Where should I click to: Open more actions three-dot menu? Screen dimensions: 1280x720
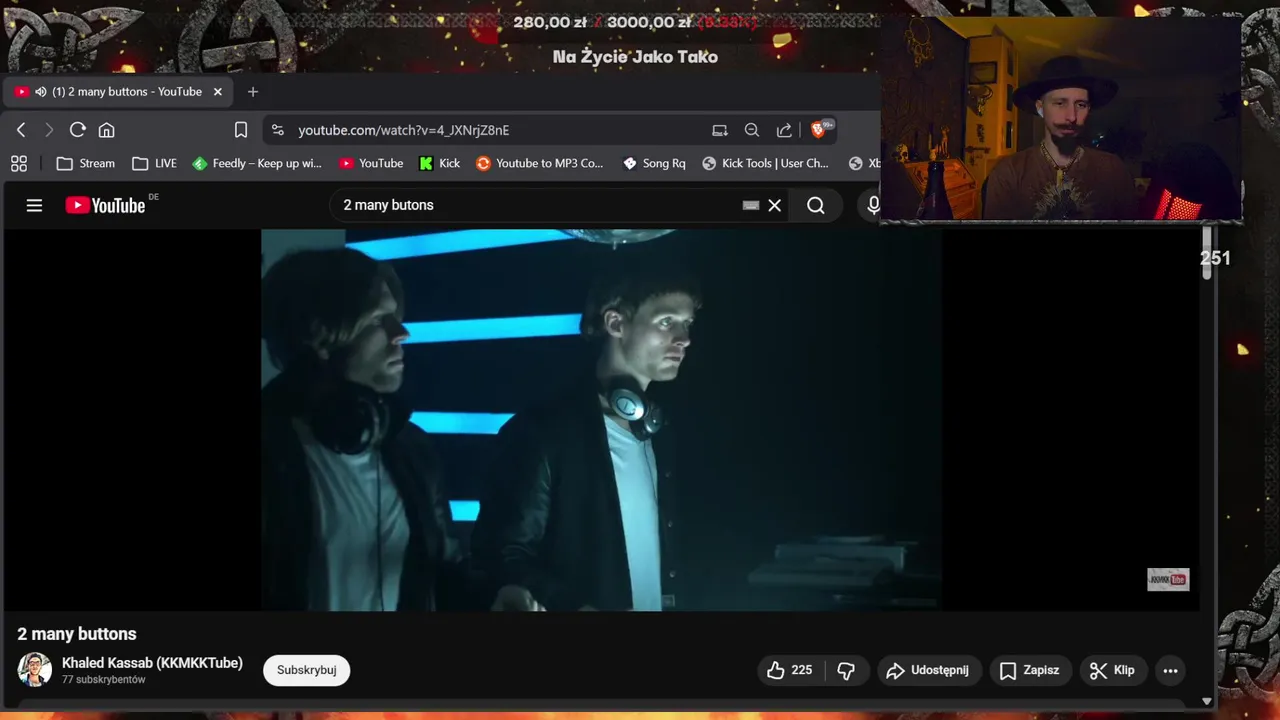tap(1170, 670)
